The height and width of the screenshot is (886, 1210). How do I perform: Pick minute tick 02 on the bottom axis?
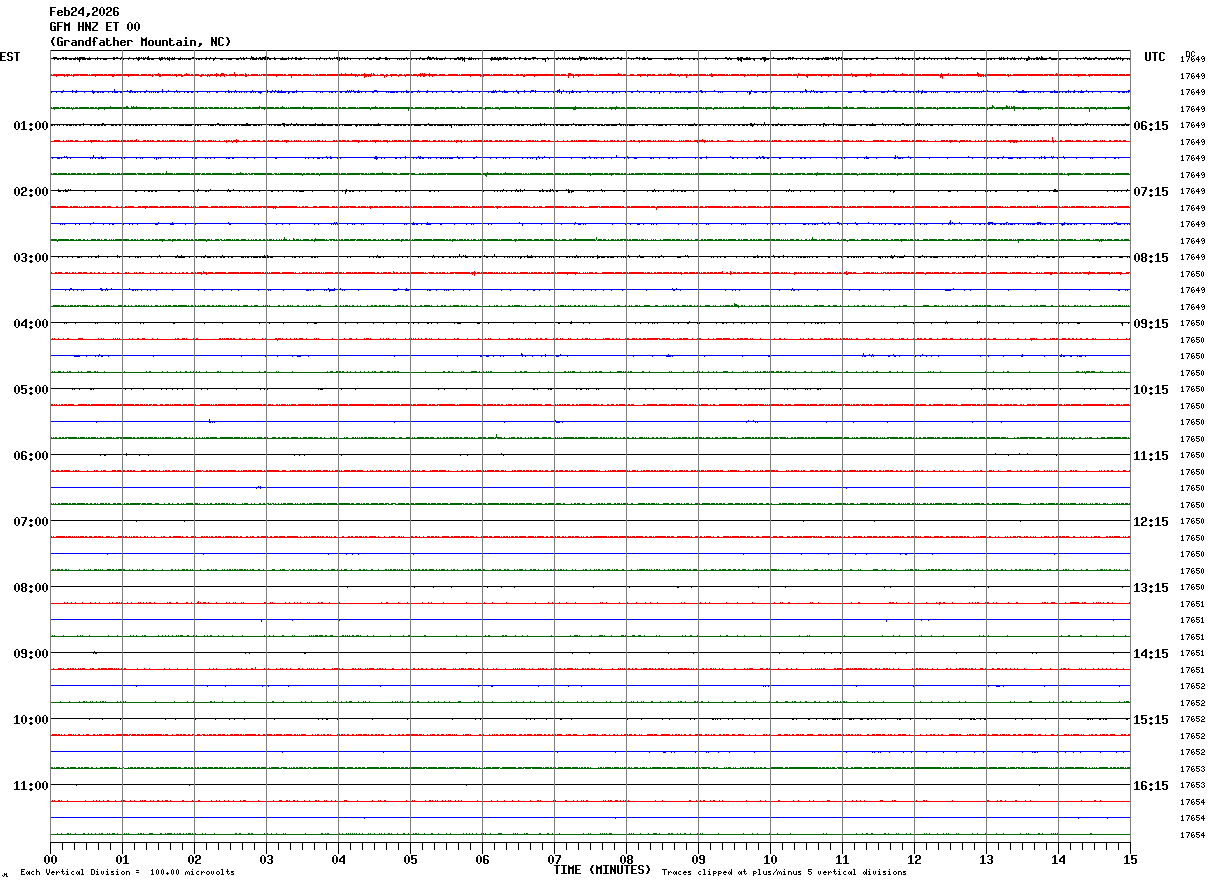(194, 859)
